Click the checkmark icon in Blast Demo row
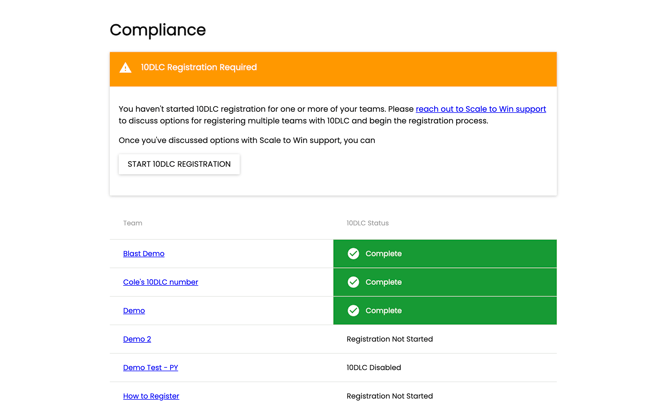 (353, 254)
